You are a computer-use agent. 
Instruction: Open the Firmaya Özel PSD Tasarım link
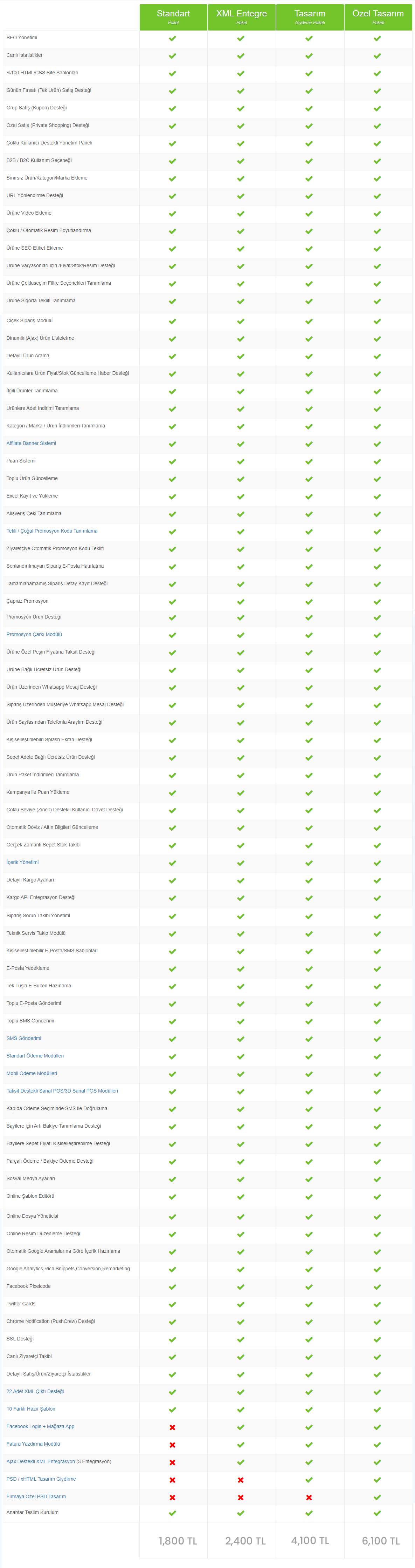pyautogui.click(x=36, y=1496)
